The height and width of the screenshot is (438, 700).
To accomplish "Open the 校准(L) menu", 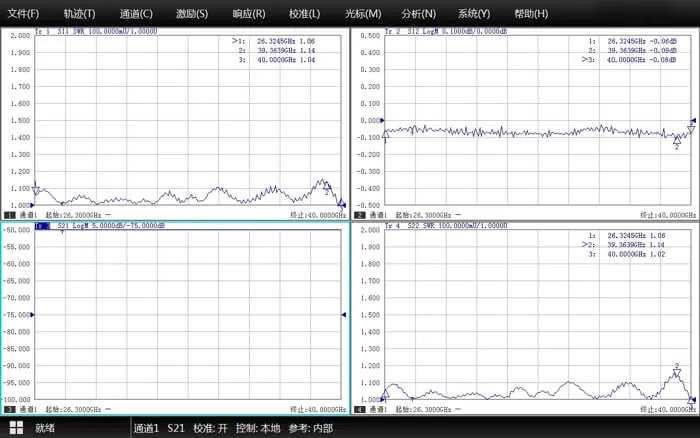I will (304, 14).
